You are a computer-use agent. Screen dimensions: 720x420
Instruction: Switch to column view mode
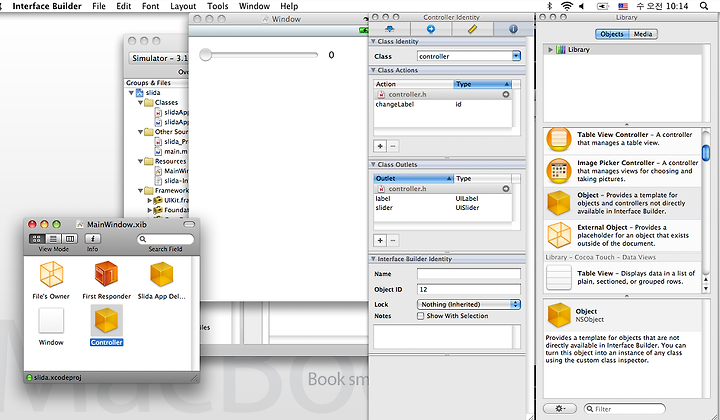[x=70, y=239]
